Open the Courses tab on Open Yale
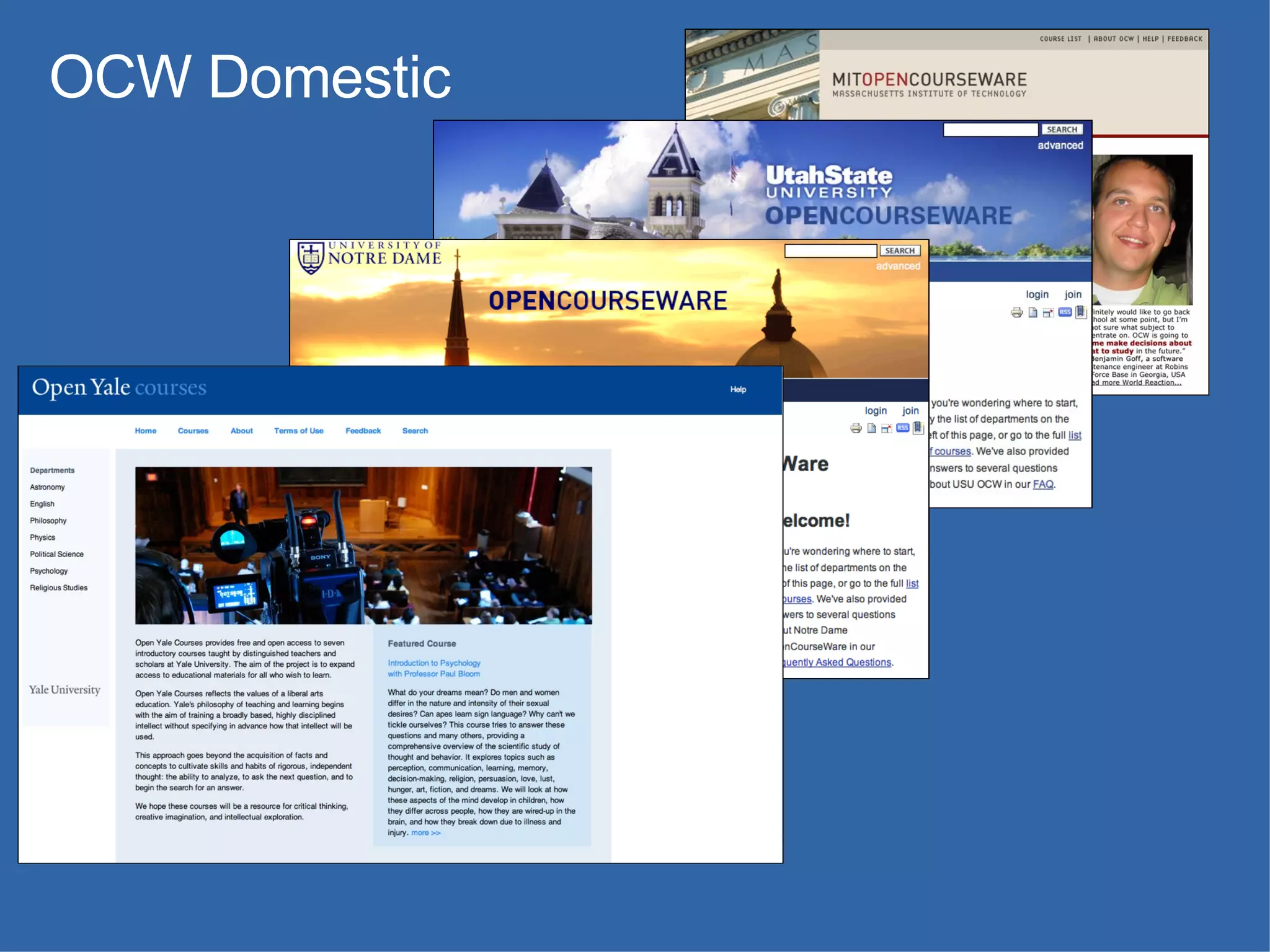Screen dimensions: 1270x952 pyautogui.click(x=193, y=431)
